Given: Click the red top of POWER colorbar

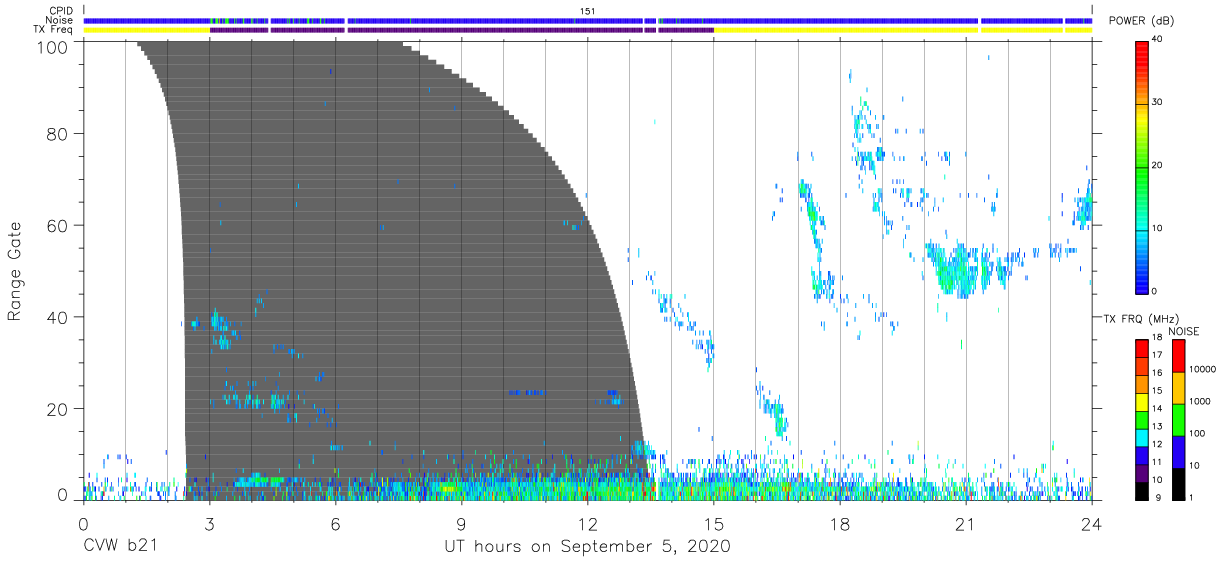Looking at the screenshot, I should coord(1142,55).
